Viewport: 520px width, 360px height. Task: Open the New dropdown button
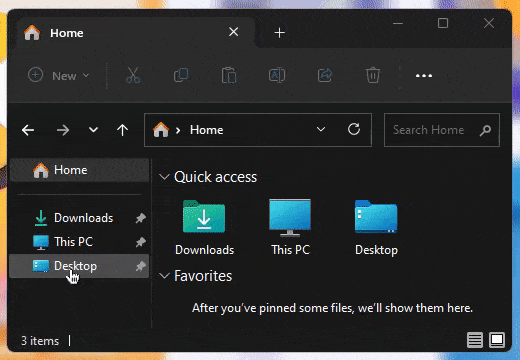click(59, 76)
